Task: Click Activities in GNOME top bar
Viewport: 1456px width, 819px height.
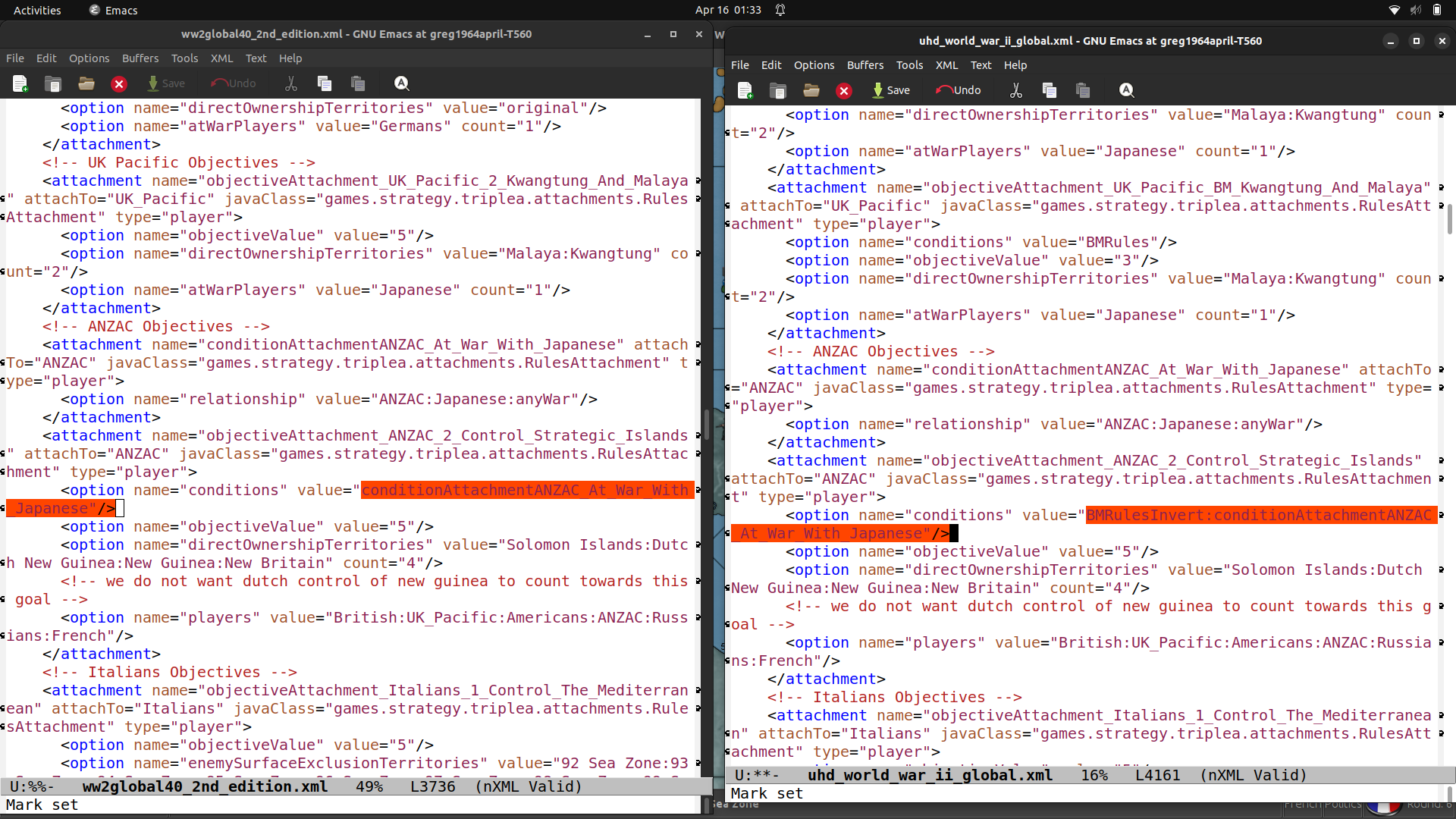Action: pyautogui.click(x=37, y=10)
